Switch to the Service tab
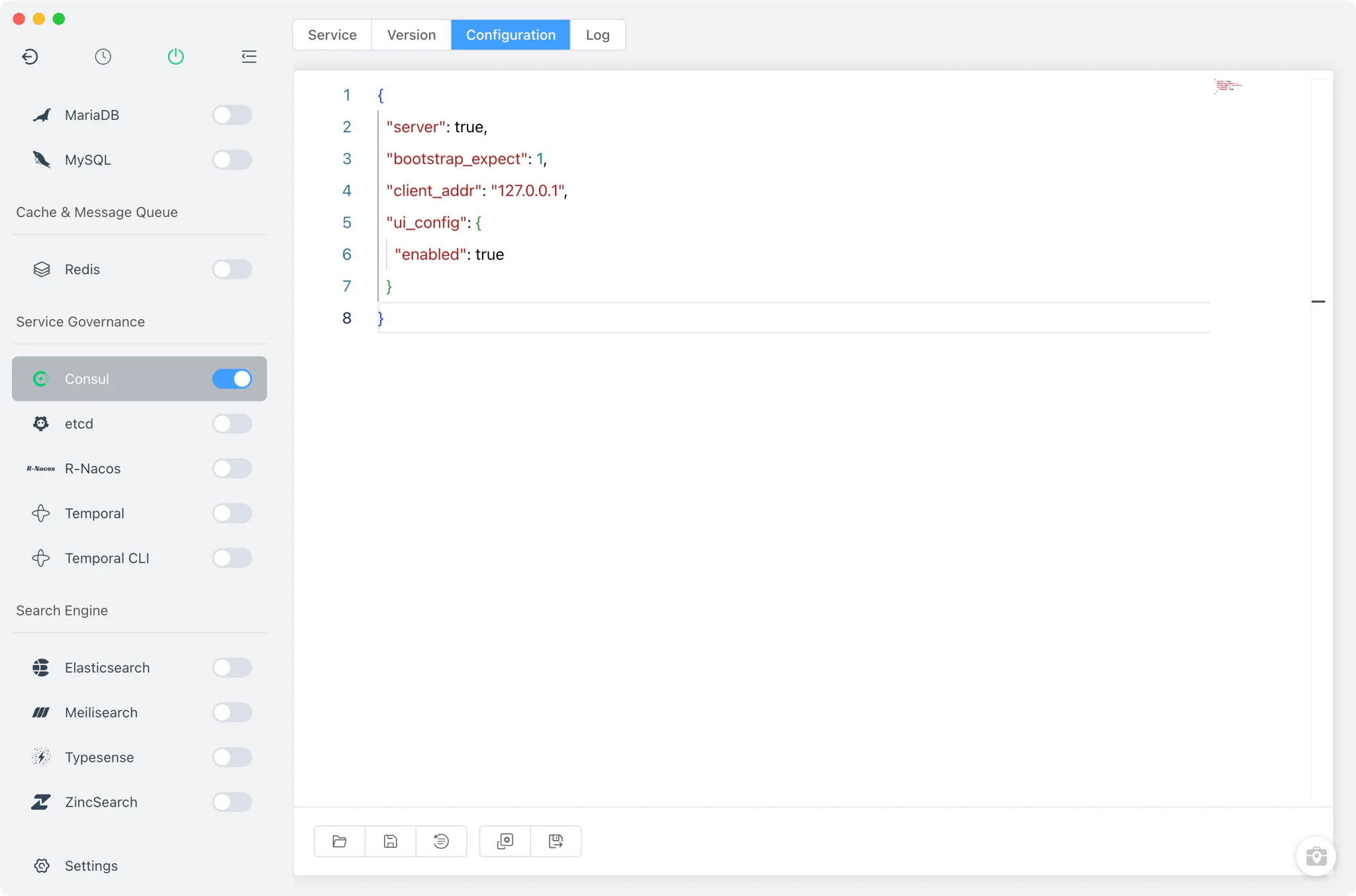The image size is (1356, 896). click(x=332, y=35)
